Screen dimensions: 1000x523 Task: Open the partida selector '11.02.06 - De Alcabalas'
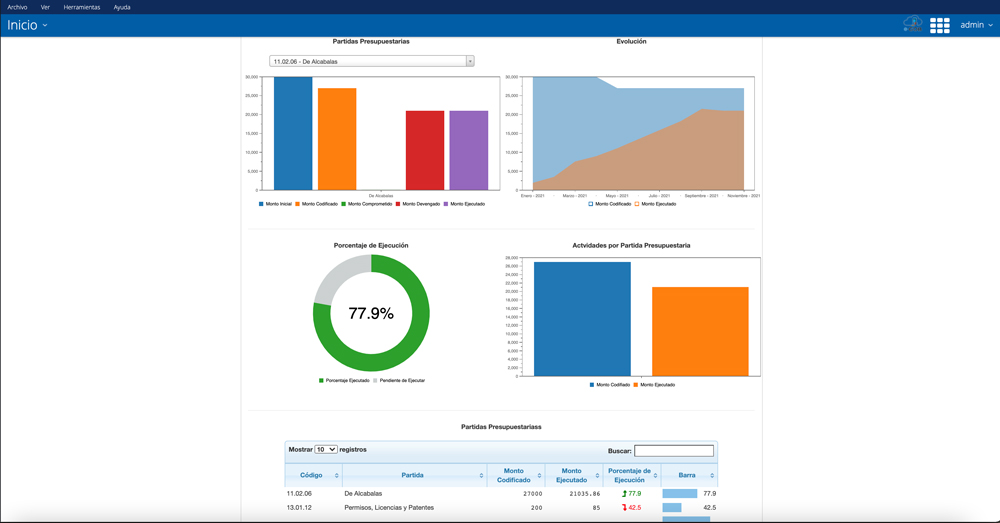tap(371, 61)
